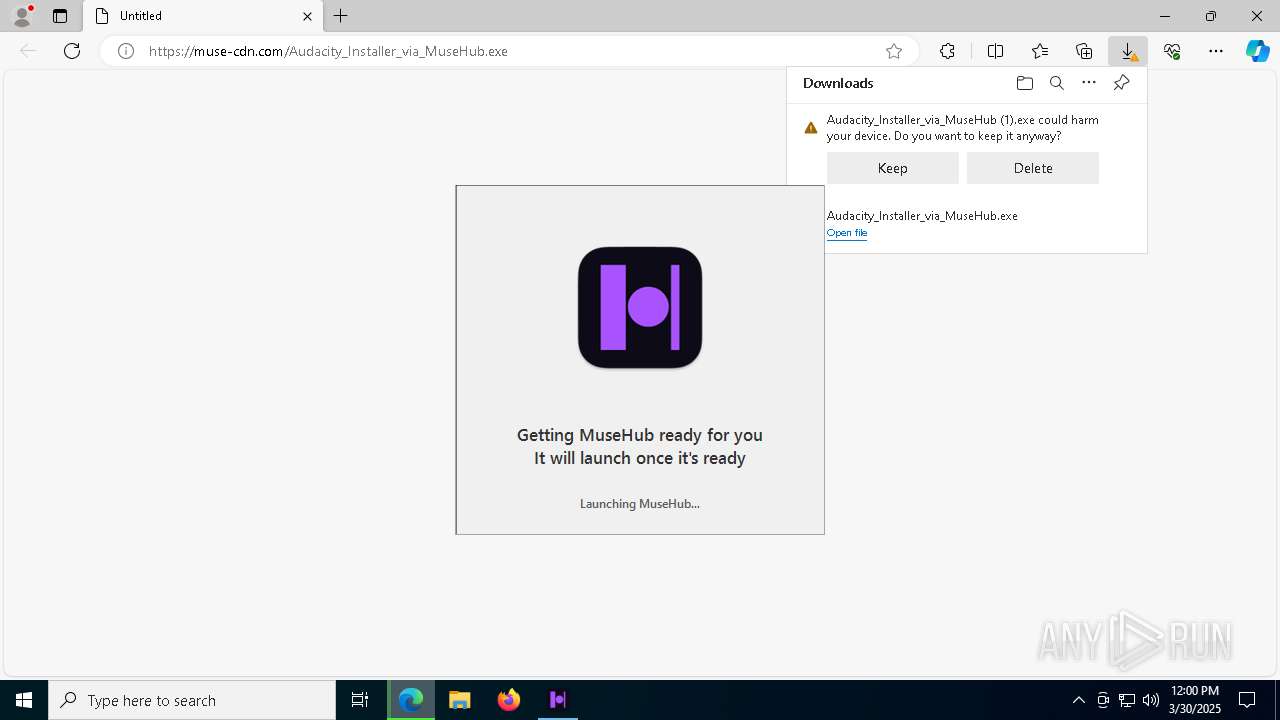Viewport: 1280px width, 720px height.
Task: Open network status tray icon
Action: (x=1127, y=700)
